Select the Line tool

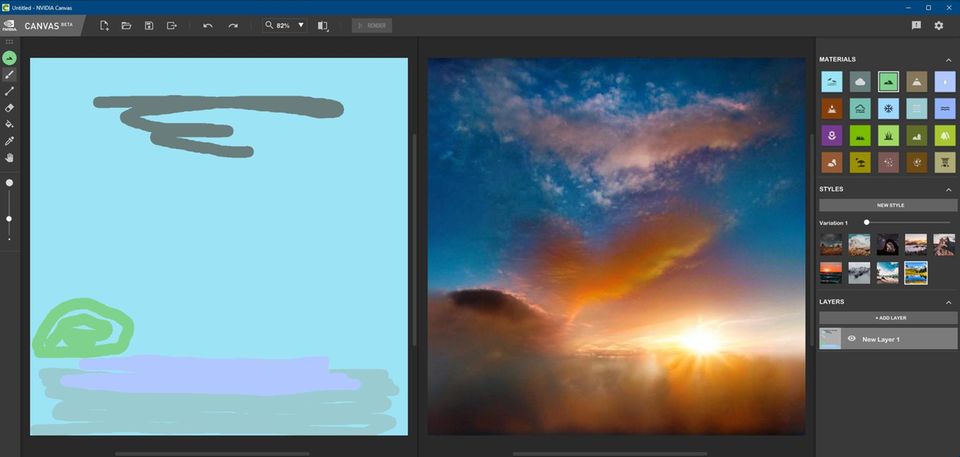9,91
